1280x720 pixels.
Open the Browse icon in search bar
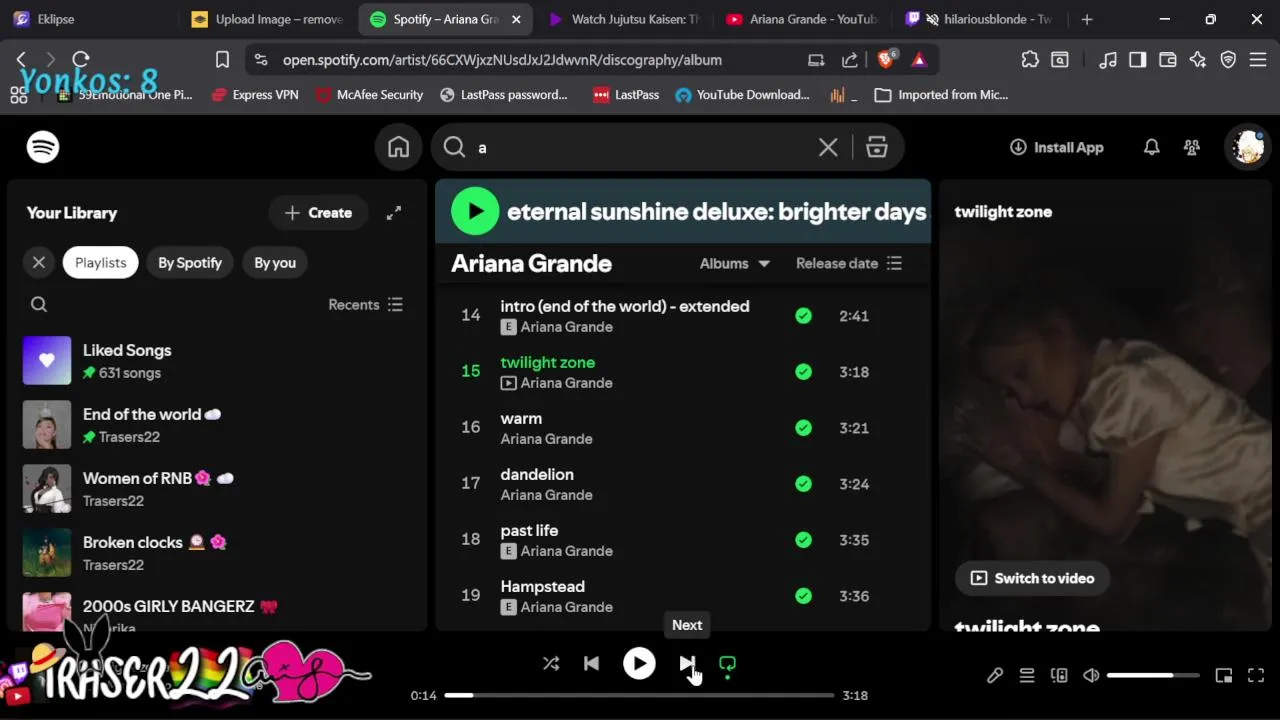(877, 147)
